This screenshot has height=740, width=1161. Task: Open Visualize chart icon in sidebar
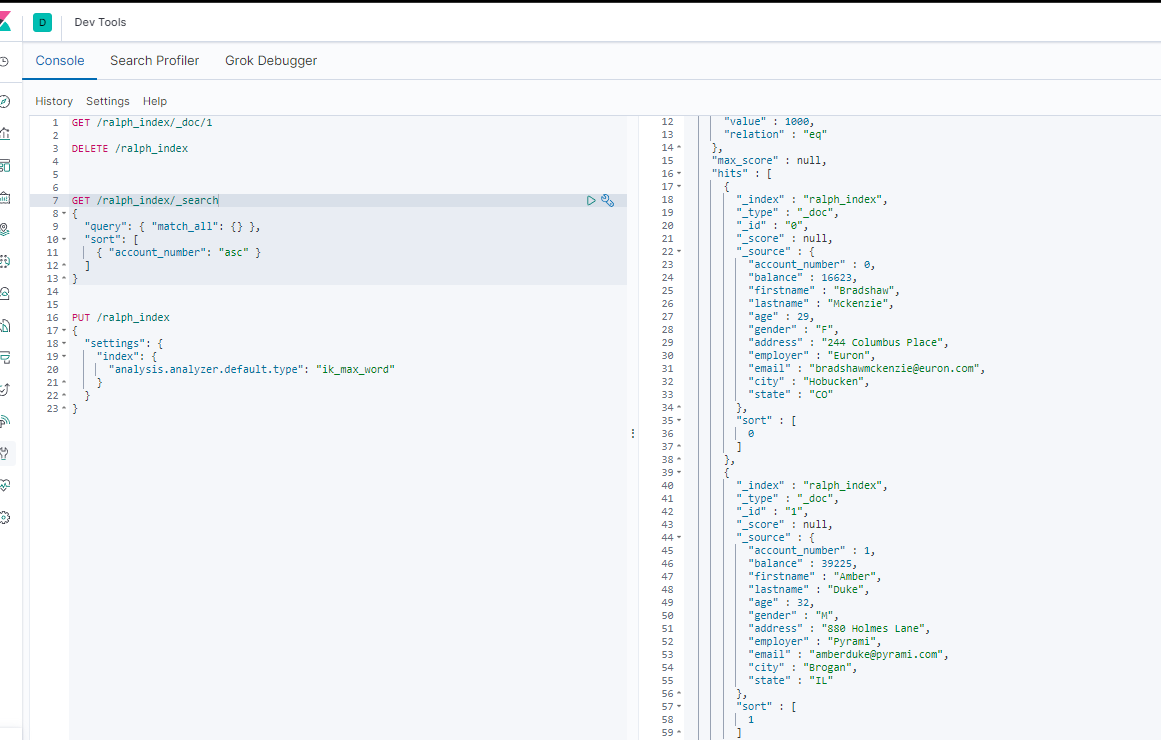click(4, 133)
